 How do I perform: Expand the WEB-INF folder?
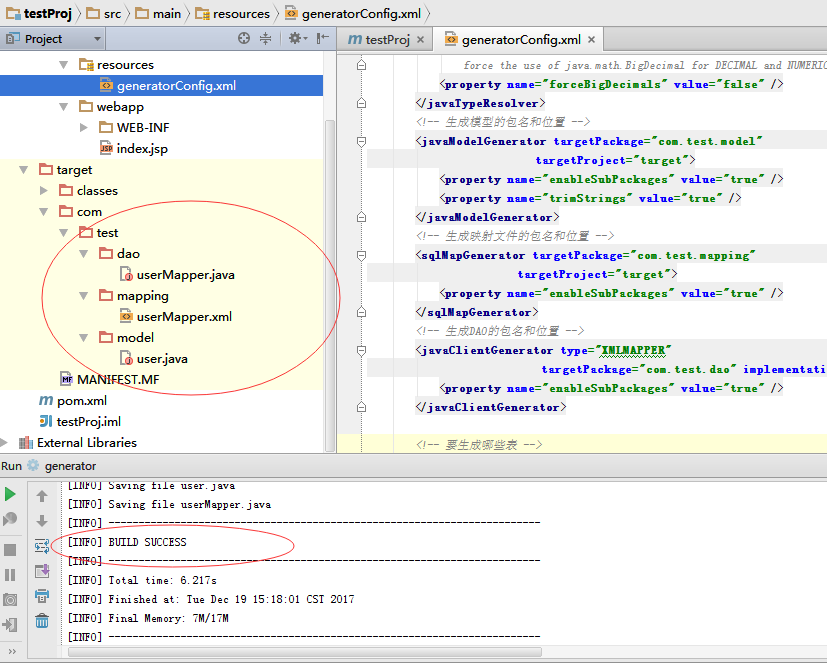[83, 128]
